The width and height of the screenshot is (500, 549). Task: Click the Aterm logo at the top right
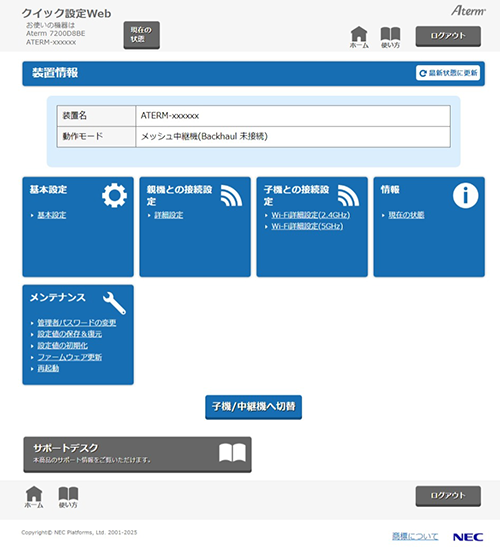[468, 11]
